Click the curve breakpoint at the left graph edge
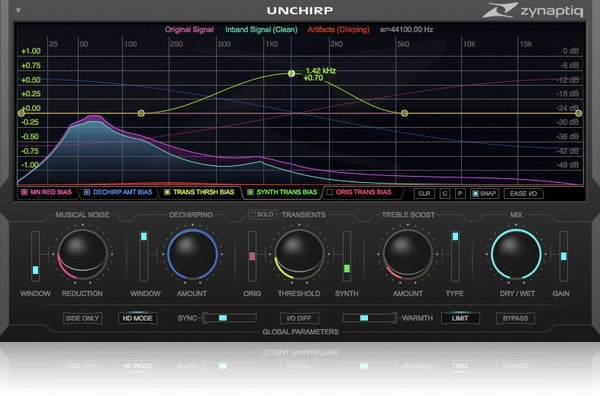 (x=21, y=113)
